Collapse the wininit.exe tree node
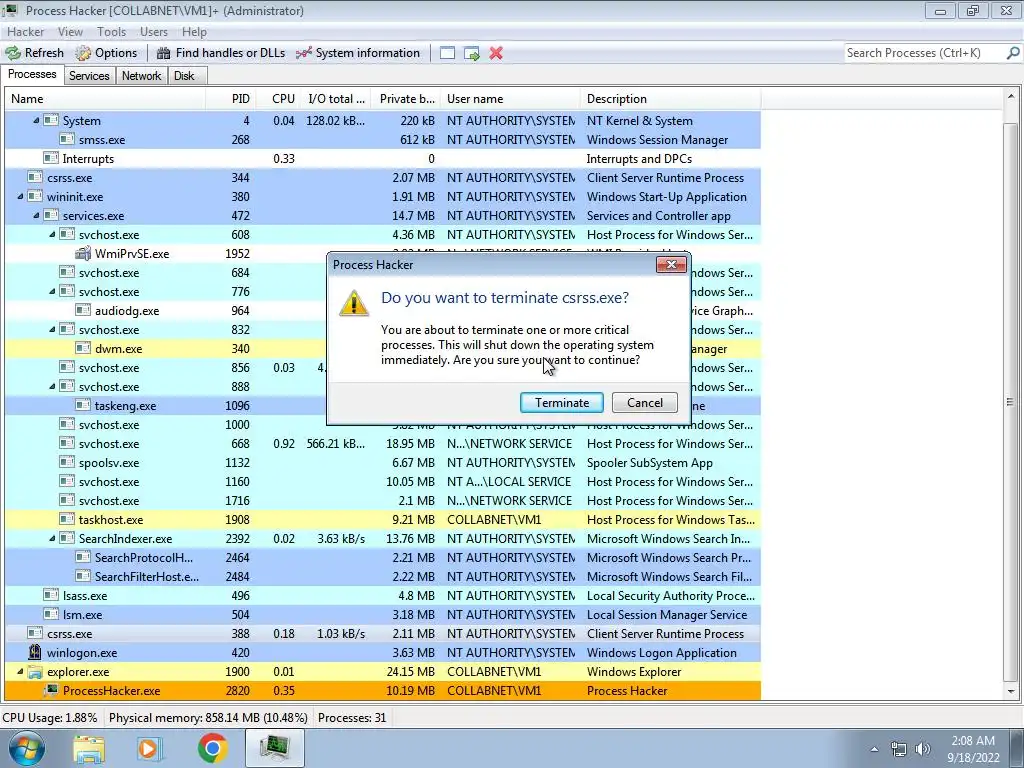 tap(20, 197)
